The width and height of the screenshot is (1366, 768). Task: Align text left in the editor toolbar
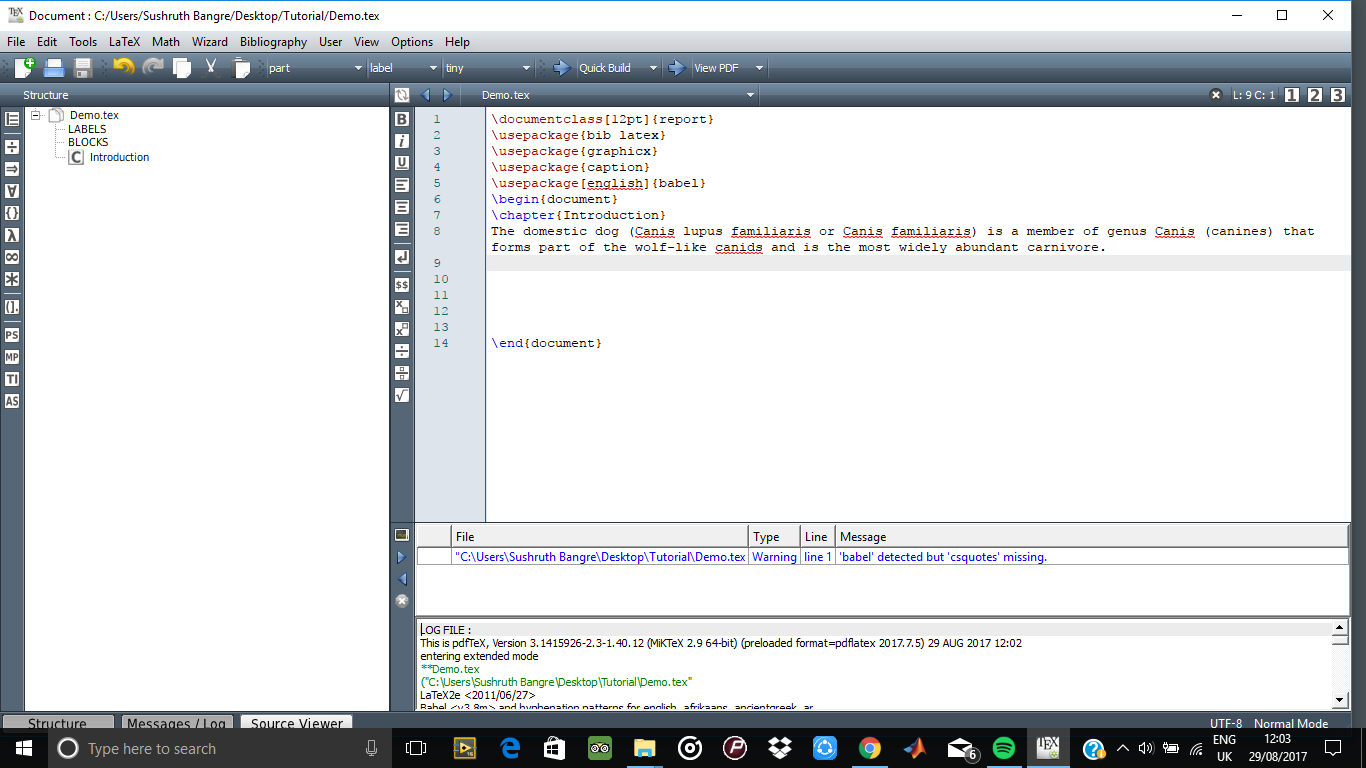click(x=402, y=185)
